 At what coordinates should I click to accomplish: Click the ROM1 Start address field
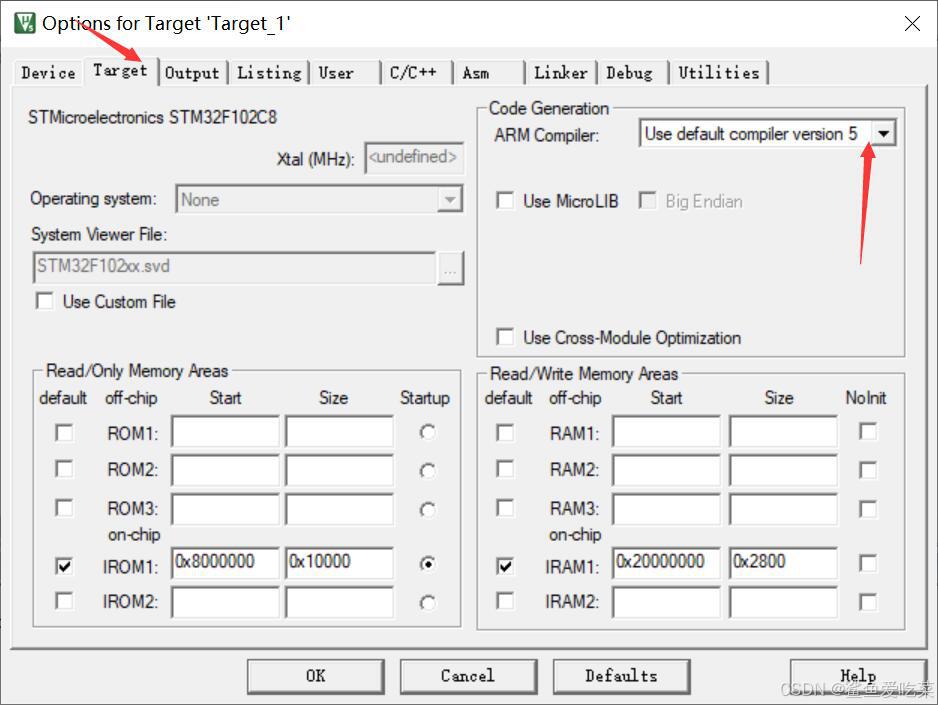tap(226, 432)
